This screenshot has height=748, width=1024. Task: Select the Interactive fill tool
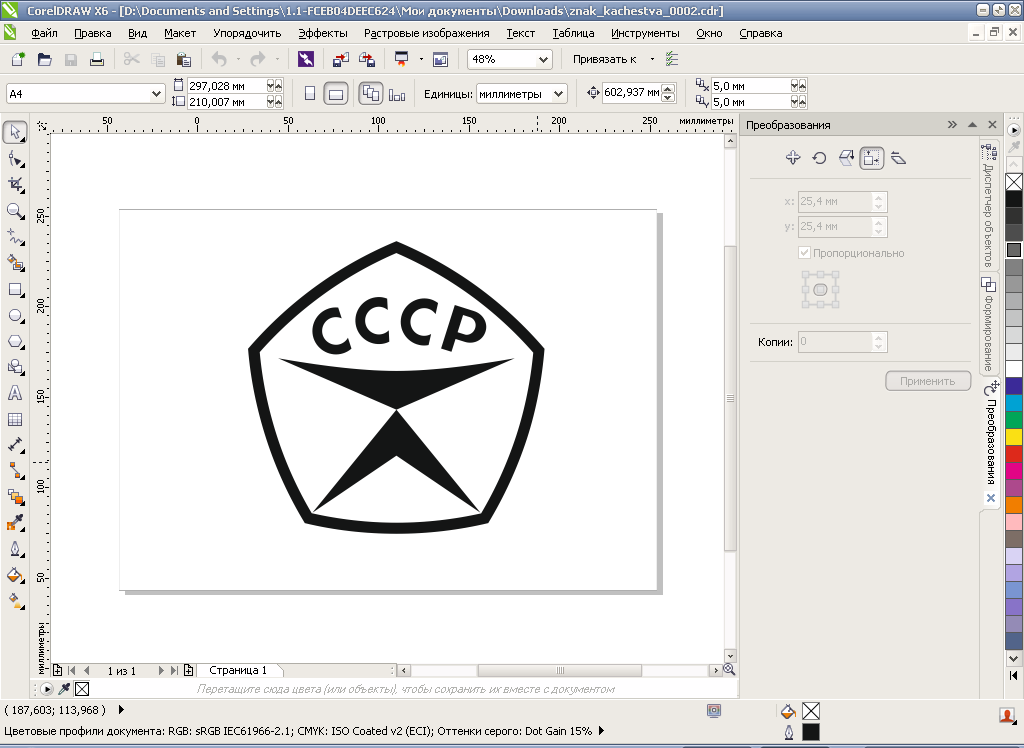pos(15,601)
